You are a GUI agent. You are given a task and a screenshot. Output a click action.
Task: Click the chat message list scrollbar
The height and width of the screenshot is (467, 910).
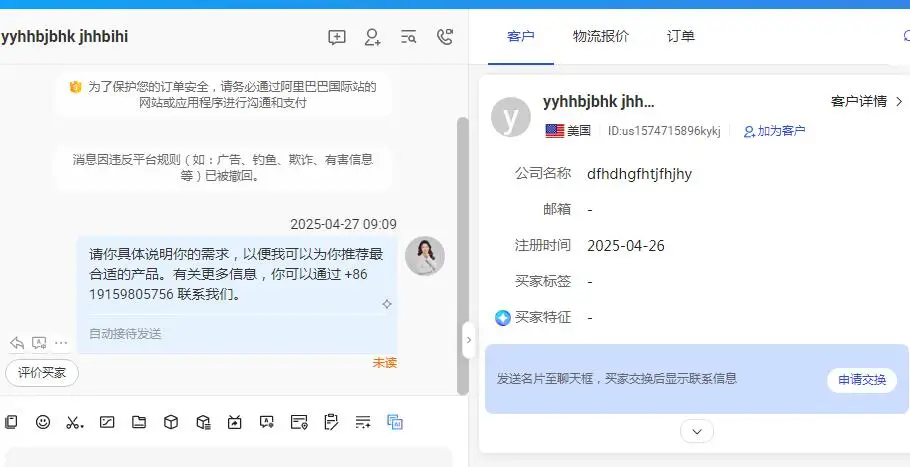point(463,255)
